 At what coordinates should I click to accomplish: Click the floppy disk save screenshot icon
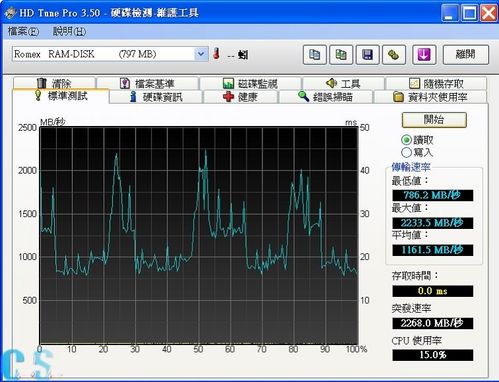tap(367, 54)
